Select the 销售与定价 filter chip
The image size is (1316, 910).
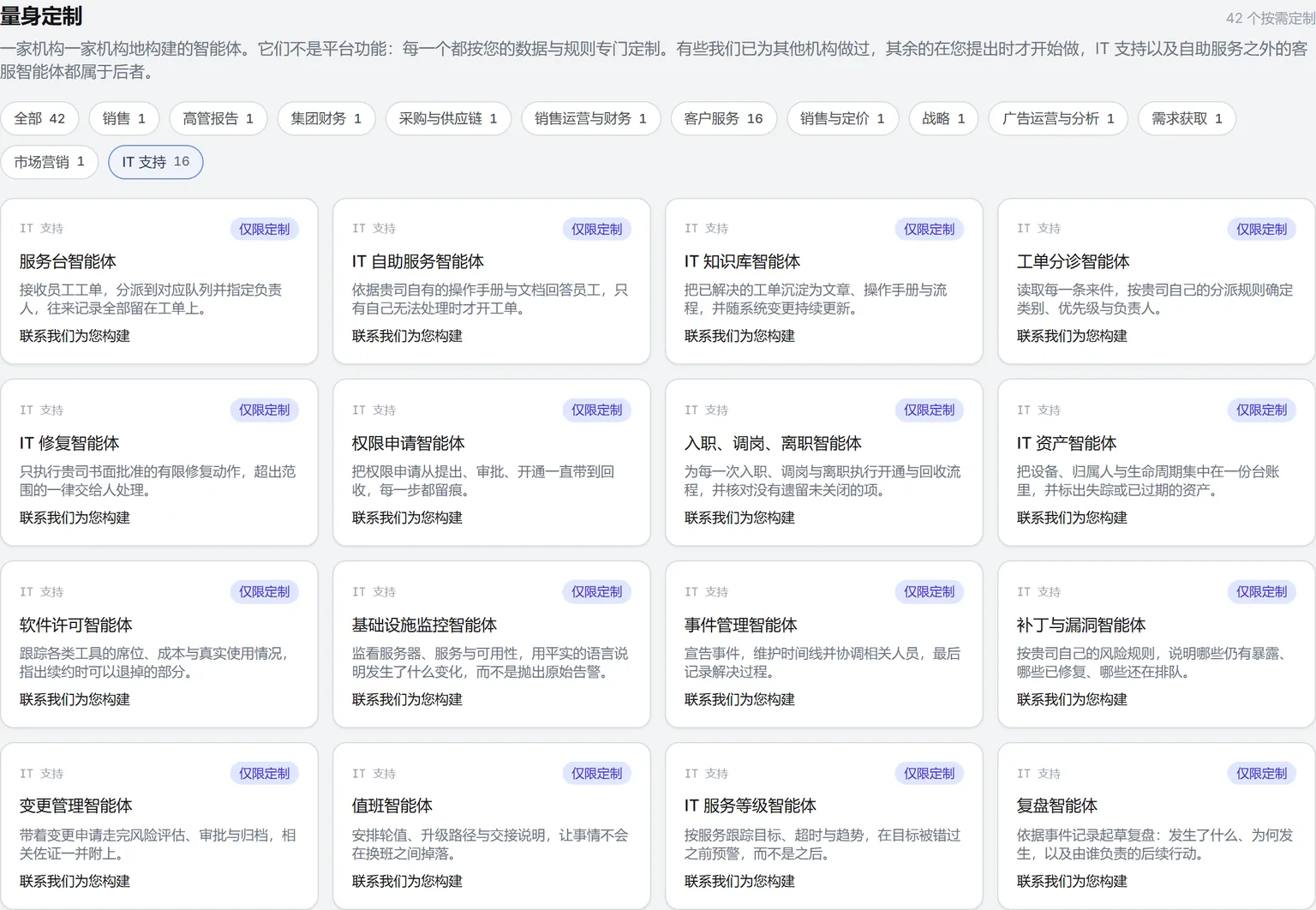pyautogui.click(x=843, y=118)
